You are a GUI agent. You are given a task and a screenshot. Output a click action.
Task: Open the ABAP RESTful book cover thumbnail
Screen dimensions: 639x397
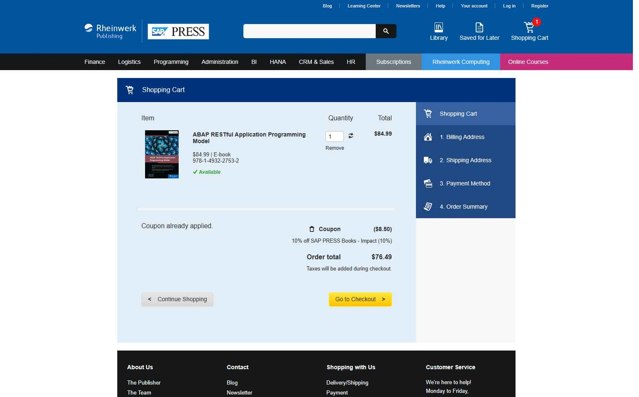(162, 154)
